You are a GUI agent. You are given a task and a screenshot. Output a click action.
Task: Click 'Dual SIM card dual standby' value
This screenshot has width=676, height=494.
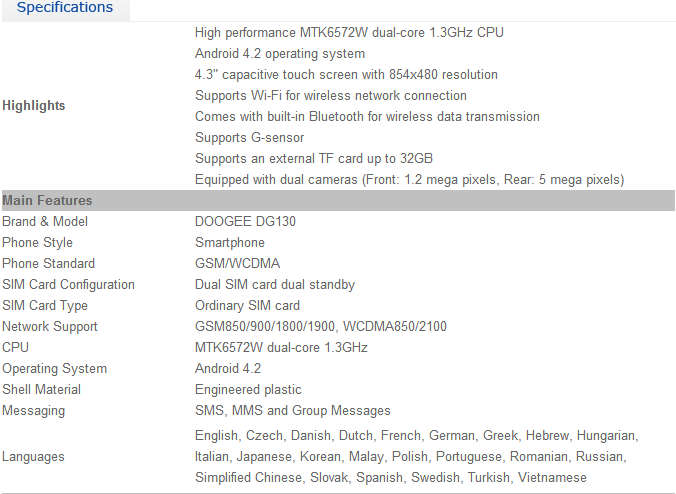(275, 285)
